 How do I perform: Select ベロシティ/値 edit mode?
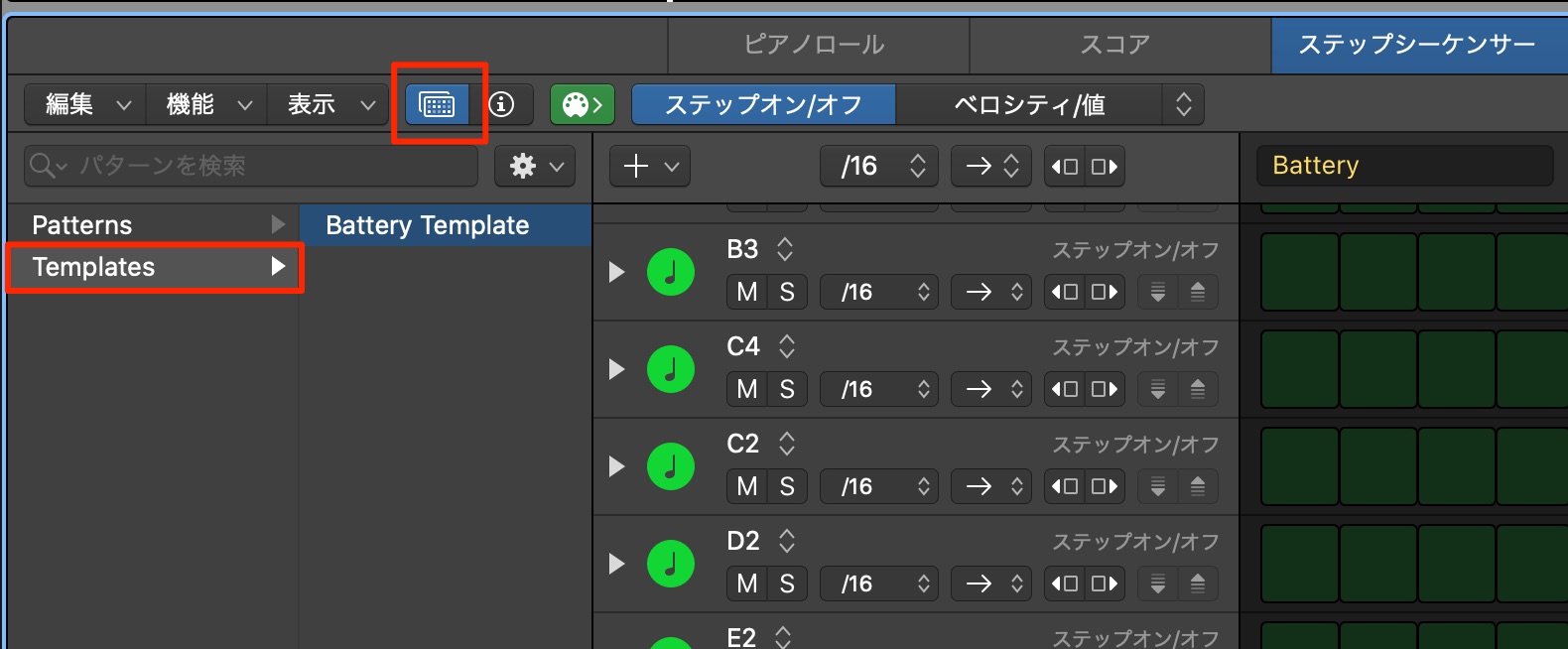(1028, 104)
